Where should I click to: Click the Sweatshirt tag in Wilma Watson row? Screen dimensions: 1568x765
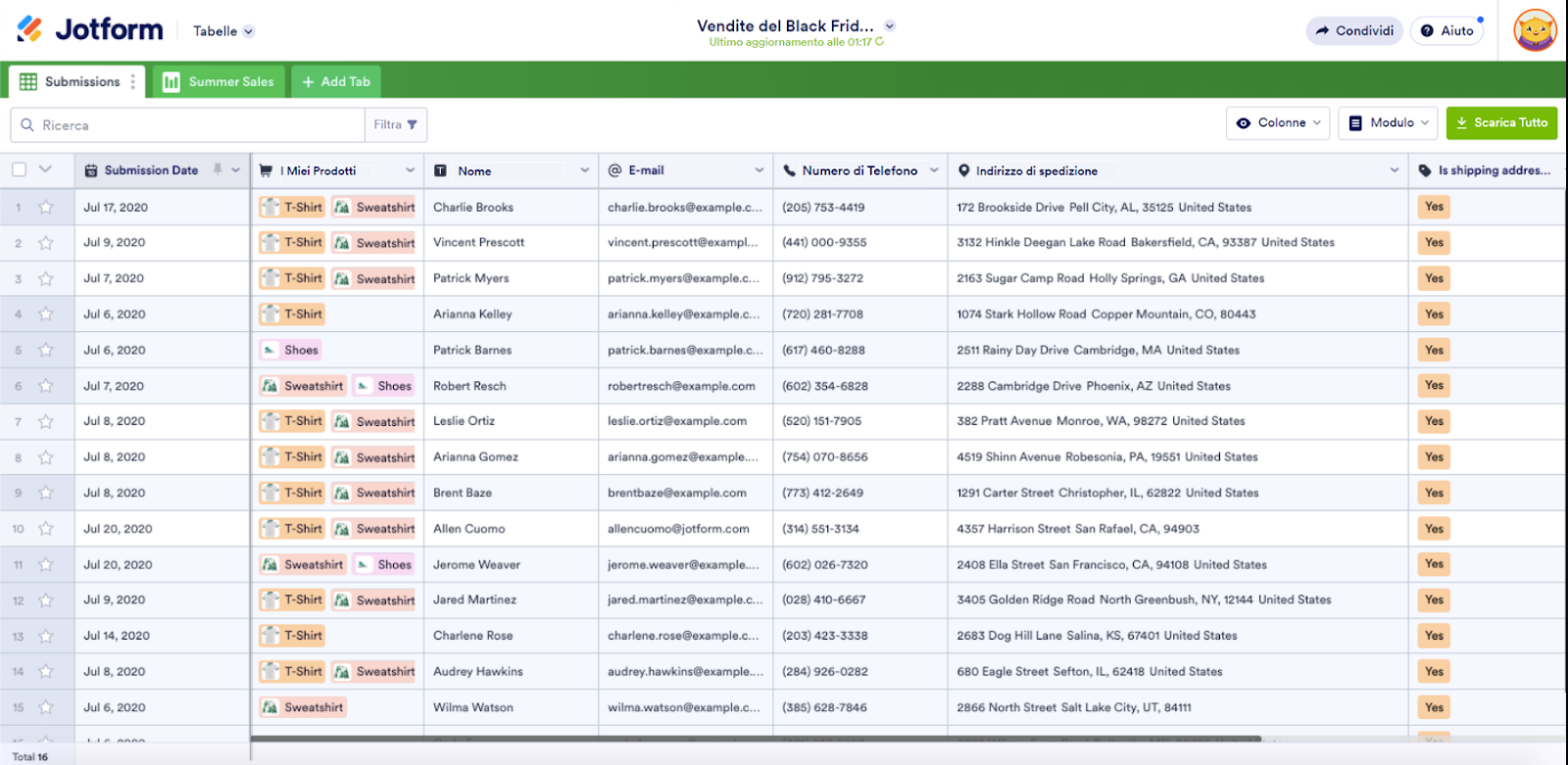point(303,707)
